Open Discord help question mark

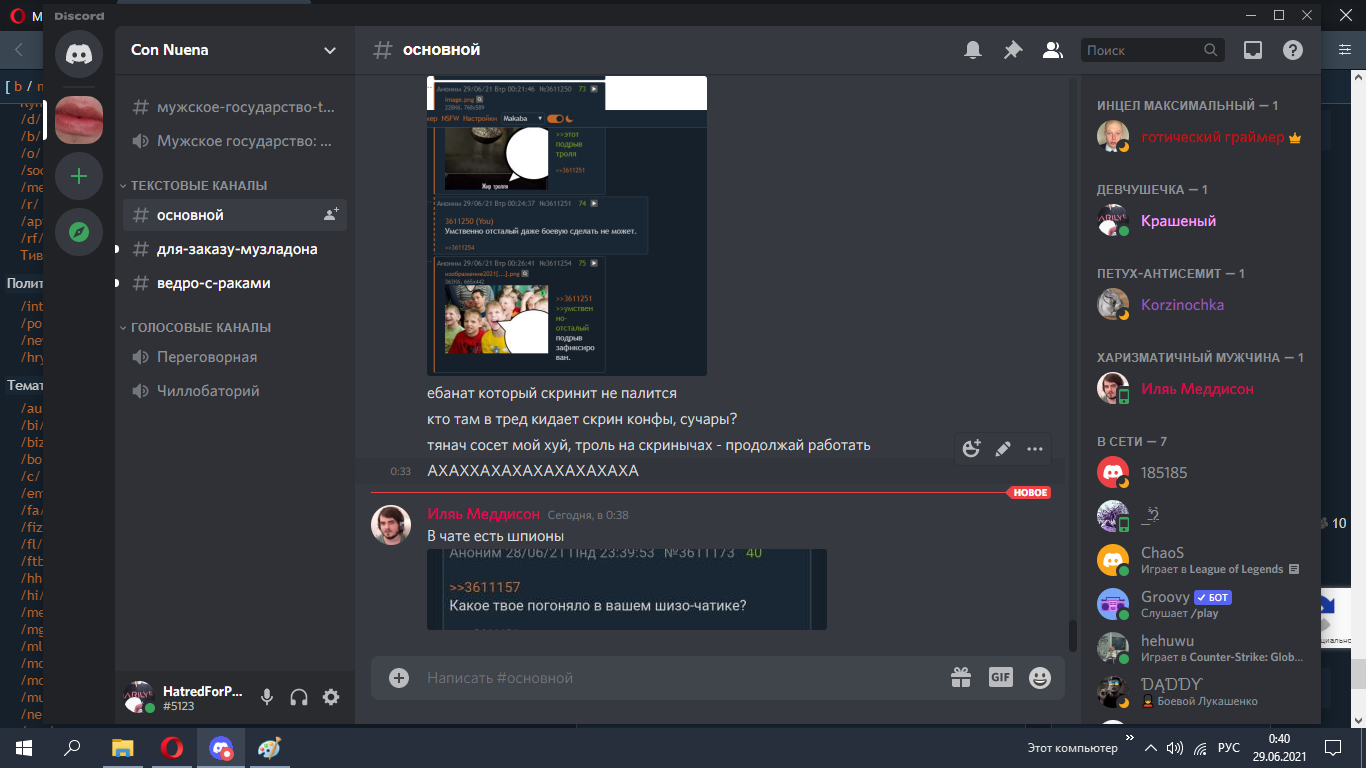point(1293,50)
